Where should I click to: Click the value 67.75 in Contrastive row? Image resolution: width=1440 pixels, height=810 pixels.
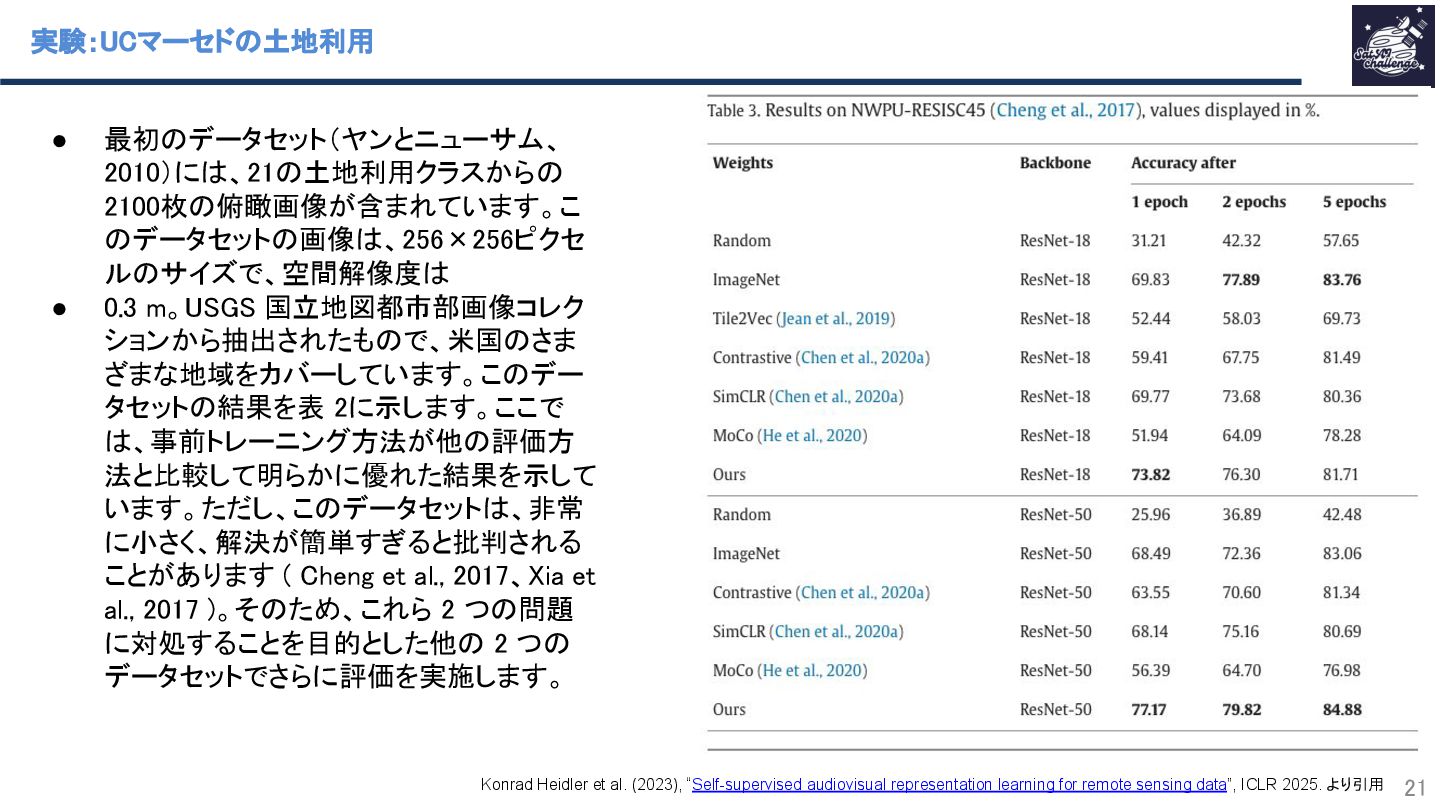coord(1241,358)
